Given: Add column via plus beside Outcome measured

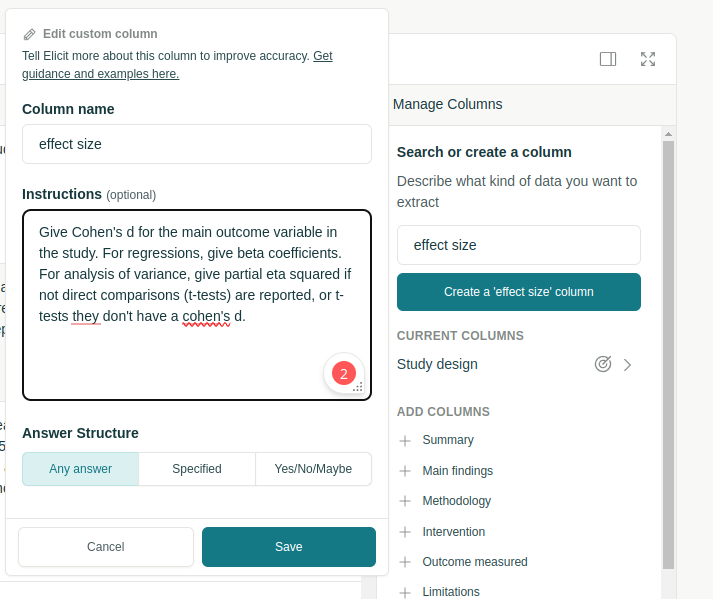Looking at the screenshot, I should (x=405, y=562).
